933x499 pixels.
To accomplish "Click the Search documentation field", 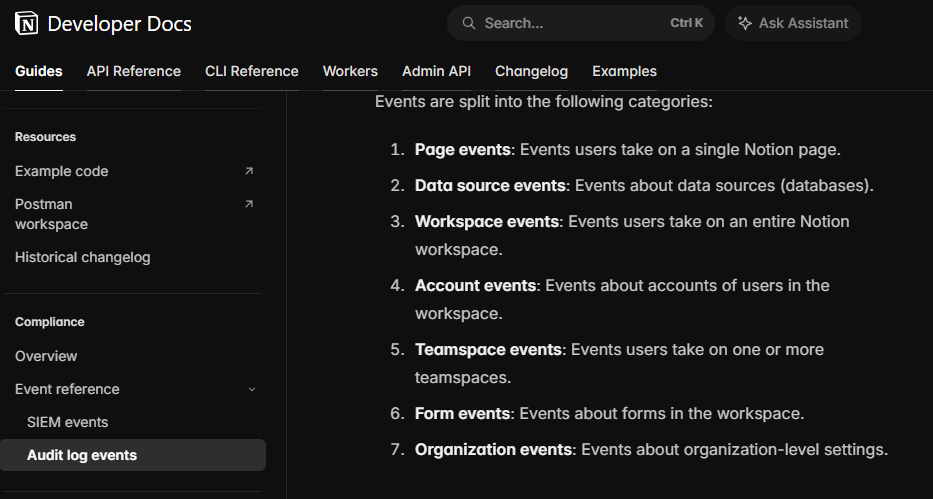I will coord(581,23).
